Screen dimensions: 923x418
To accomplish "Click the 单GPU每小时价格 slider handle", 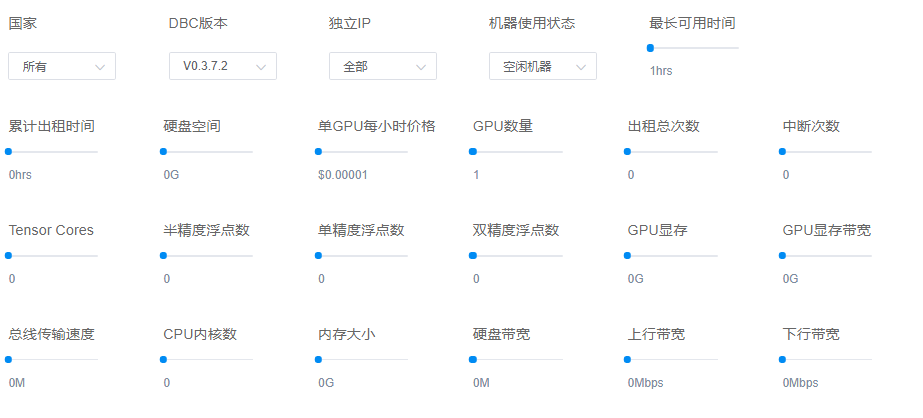I will click(318, 152).
